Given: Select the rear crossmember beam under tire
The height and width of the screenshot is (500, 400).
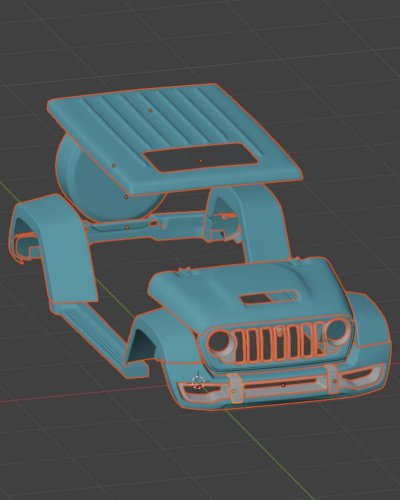Looking at the screenshot, I should (x=147, y=228).
